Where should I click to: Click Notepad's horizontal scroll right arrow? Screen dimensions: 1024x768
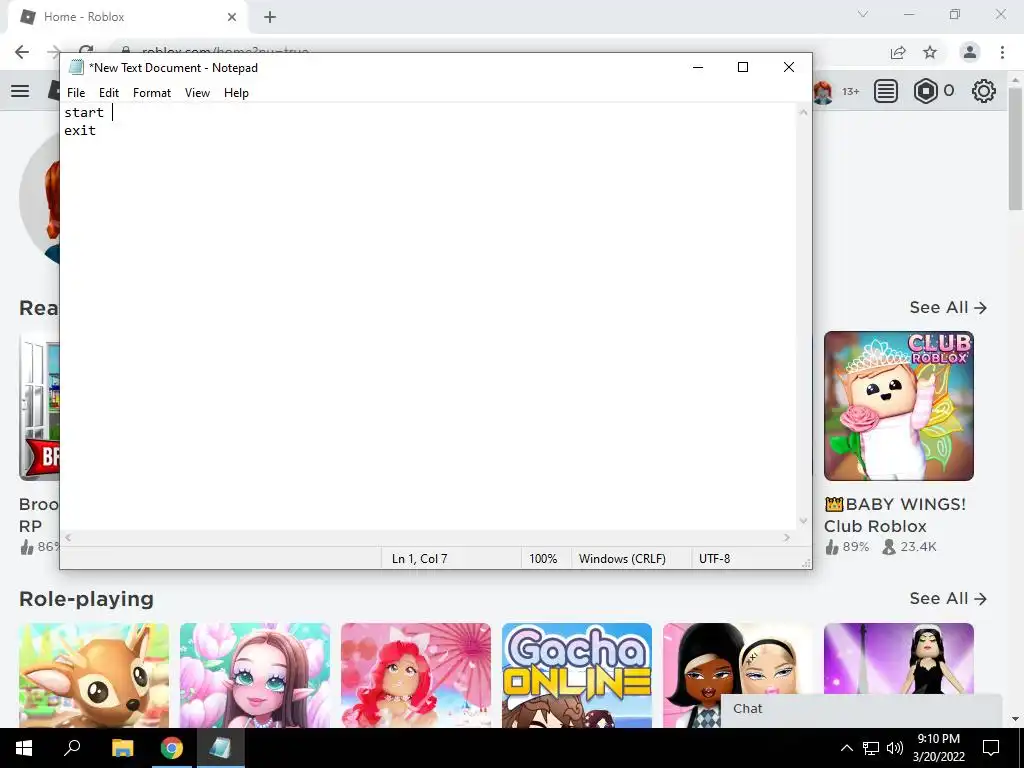(787, 537)
